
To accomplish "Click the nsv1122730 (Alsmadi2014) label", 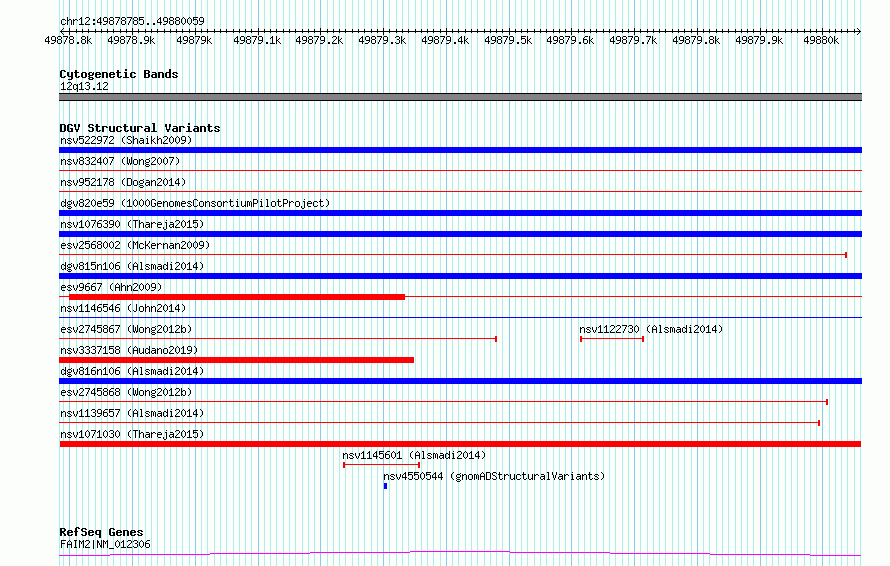I will (651, 329).
